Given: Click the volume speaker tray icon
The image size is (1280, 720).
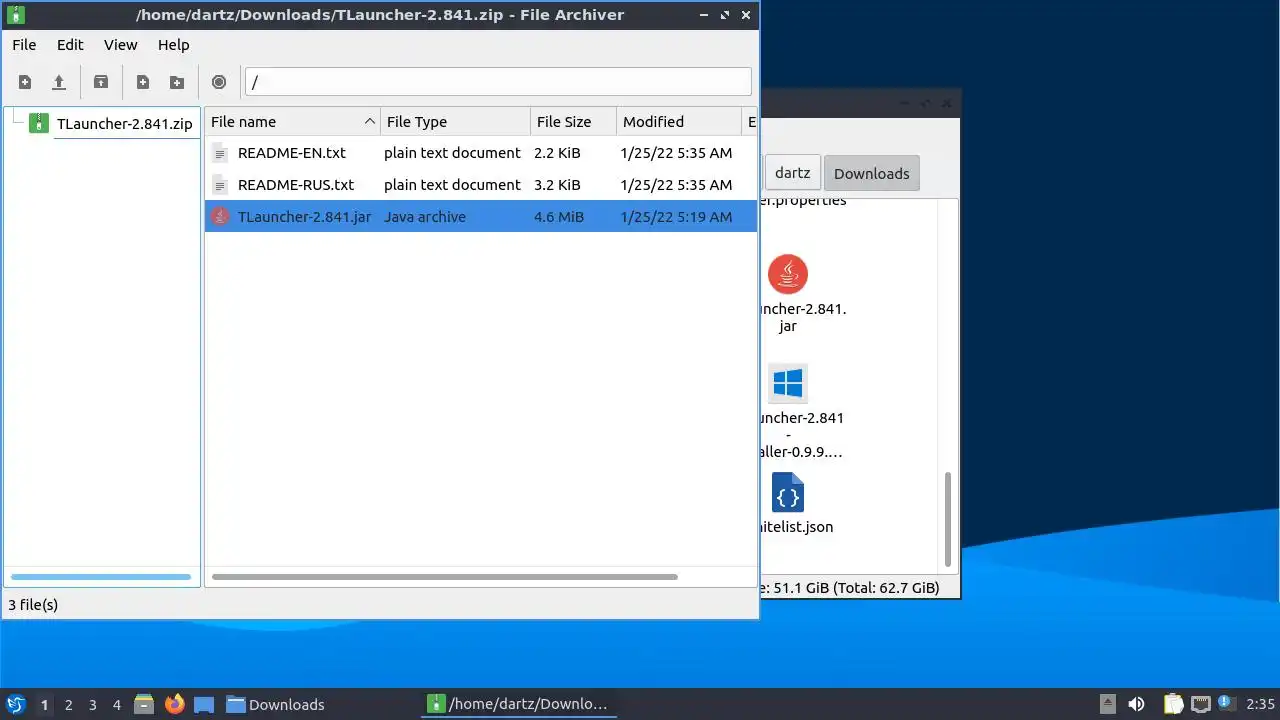Looking at the screenshot, I should point(1137,704).
